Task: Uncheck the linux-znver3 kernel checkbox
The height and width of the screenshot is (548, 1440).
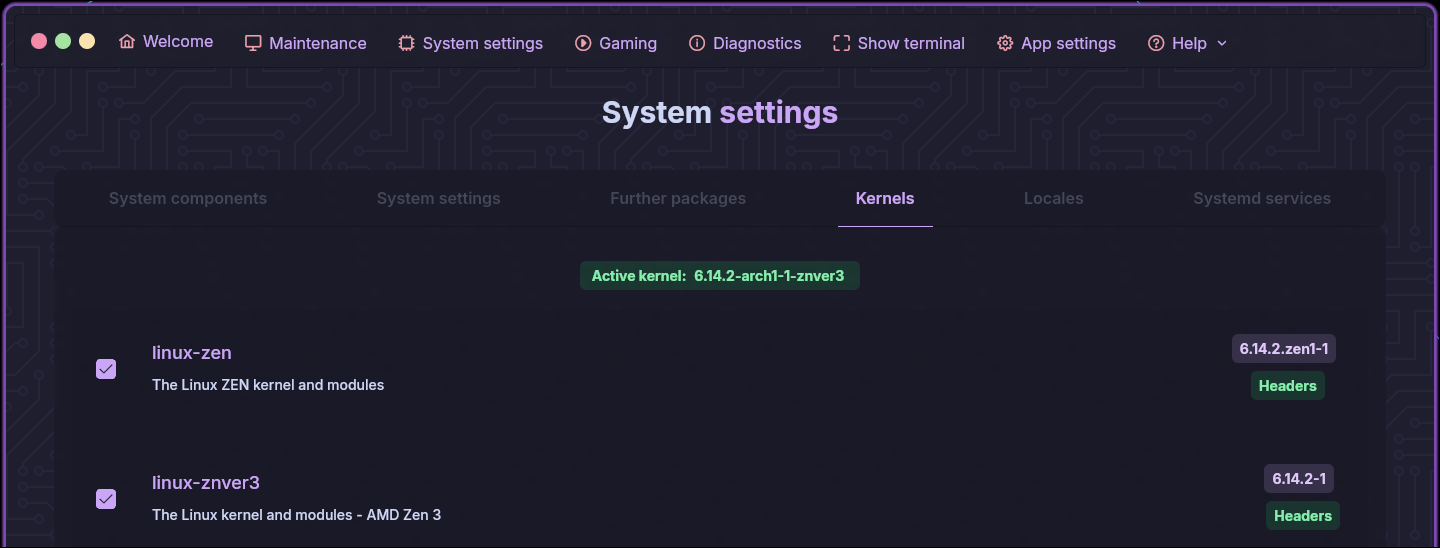Action: click(106, 498)
